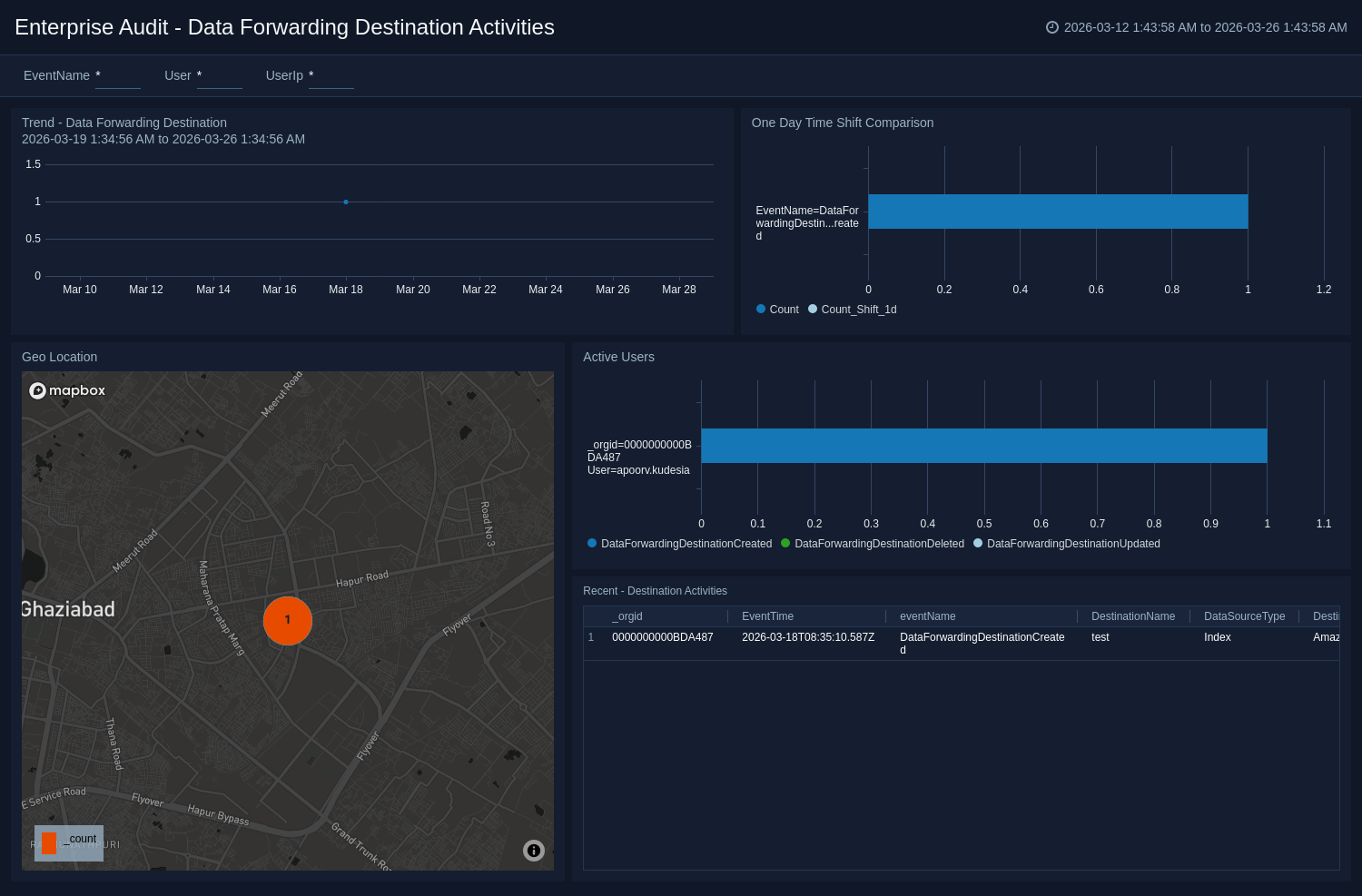The height and width of the screenshot is (896, 1362).
Task: Click the orange cluster marker labeled 1
Action: pos(288,620)
